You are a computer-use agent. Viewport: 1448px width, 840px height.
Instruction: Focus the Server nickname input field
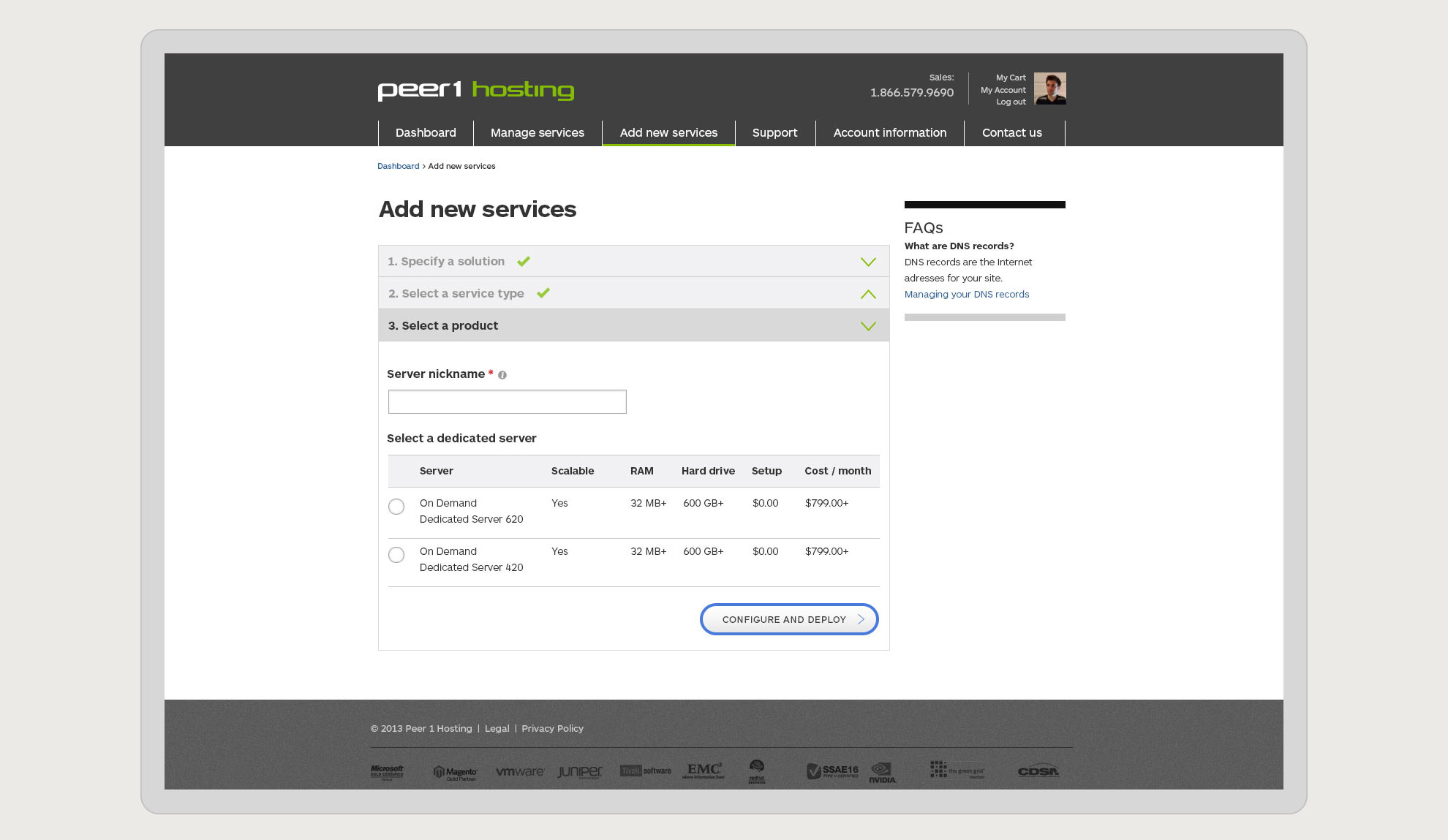pos(508,401)
